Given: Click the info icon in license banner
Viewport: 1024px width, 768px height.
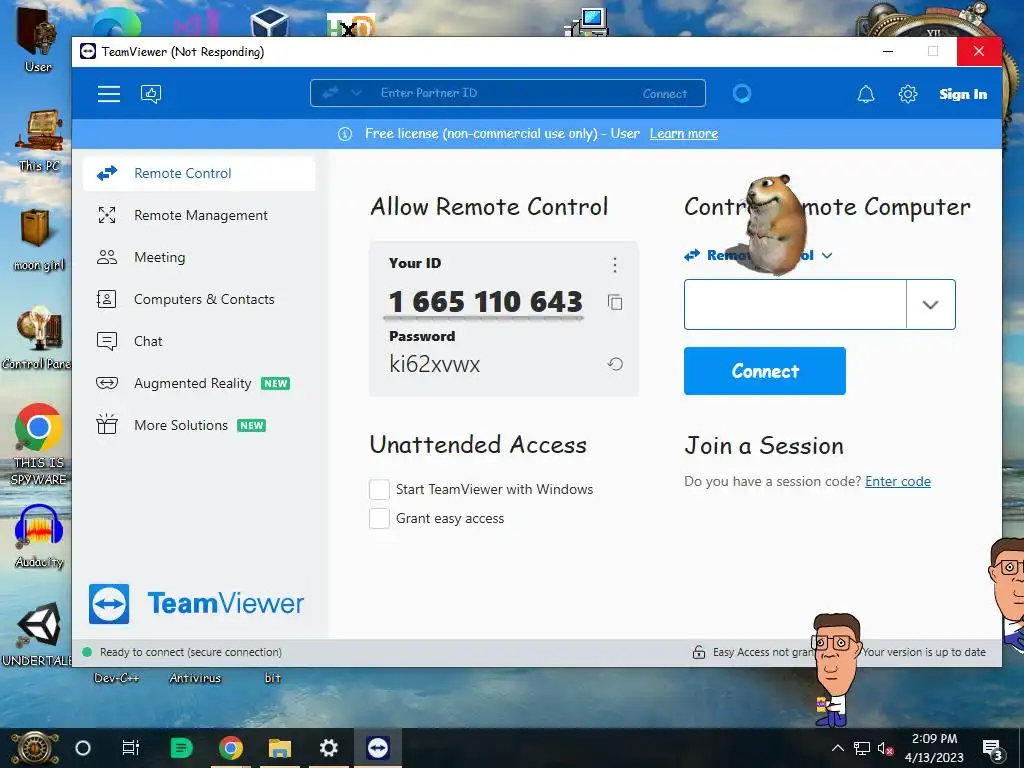Looking at the screenshot, I should click(x=345, y=134).
